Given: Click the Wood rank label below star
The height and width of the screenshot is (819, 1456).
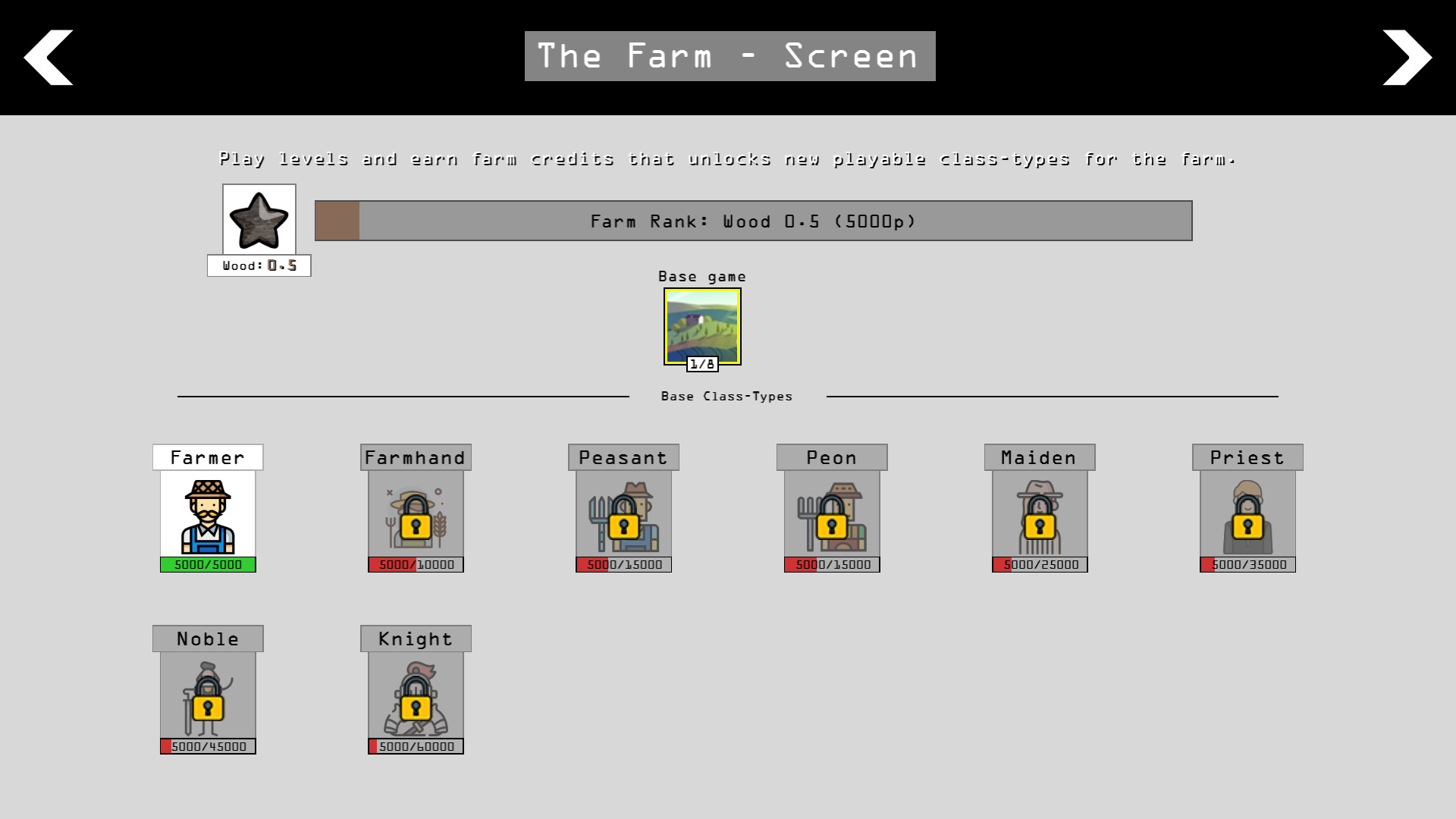Looking at the screenshot, I should (259, 265).
